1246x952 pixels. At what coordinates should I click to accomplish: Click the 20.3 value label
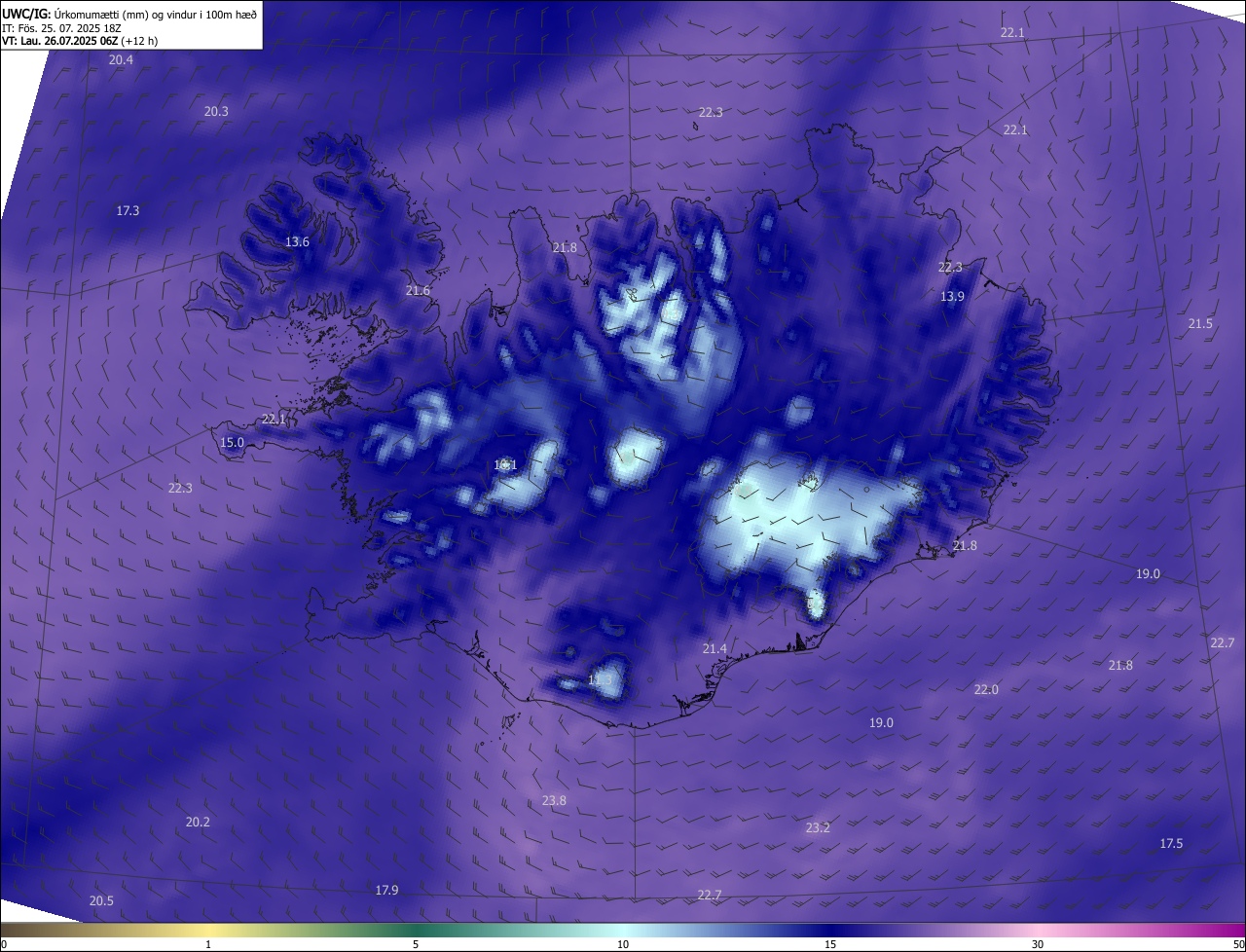pyautogui.click(x=216, y=112)
